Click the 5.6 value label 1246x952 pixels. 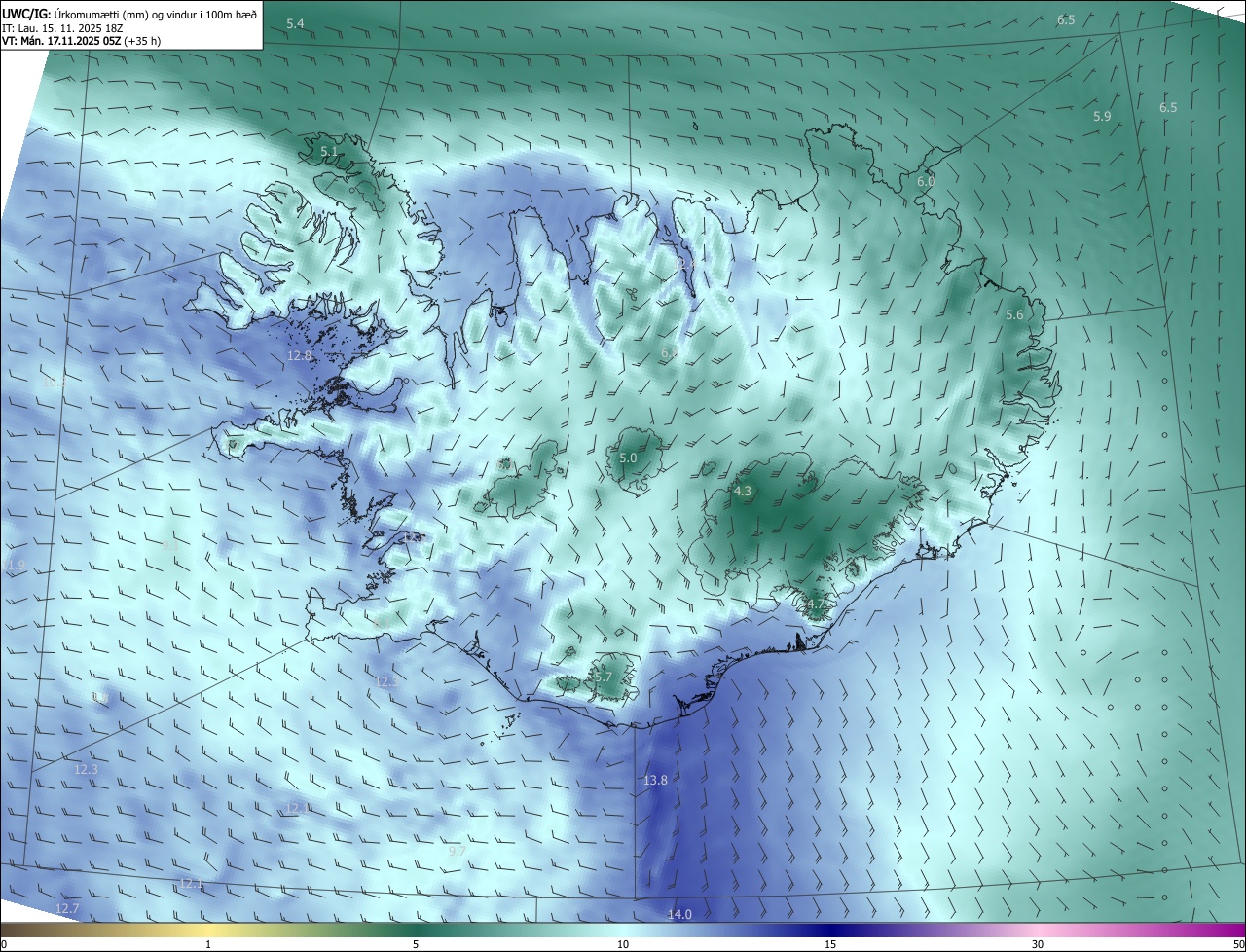(1014, 315)
